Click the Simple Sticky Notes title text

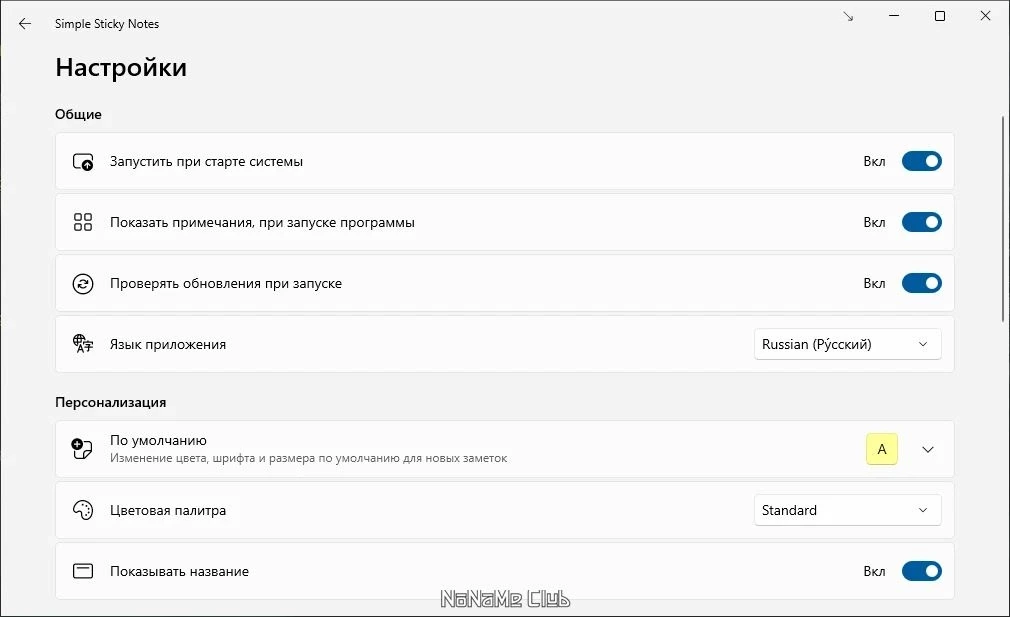click(x=107, y=24)
